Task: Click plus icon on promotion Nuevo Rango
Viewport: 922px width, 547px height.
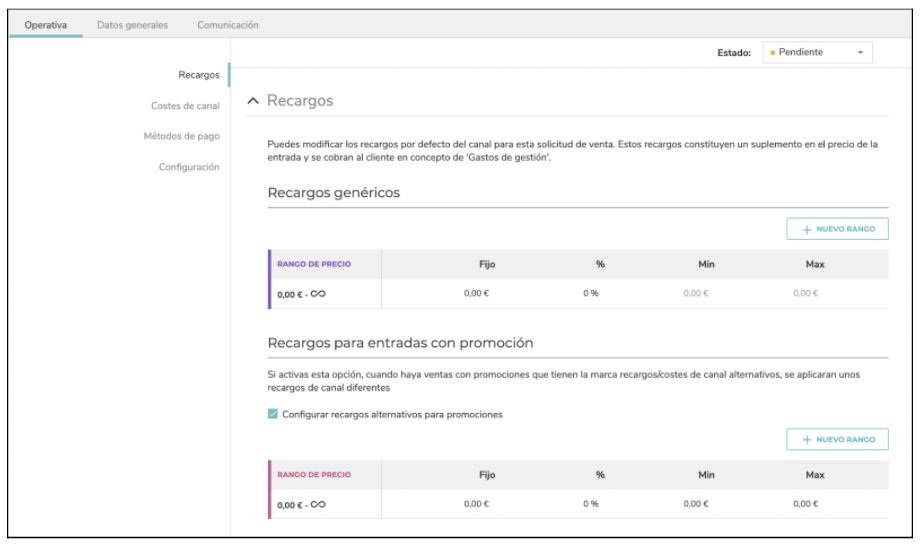Action: (807, 440)
